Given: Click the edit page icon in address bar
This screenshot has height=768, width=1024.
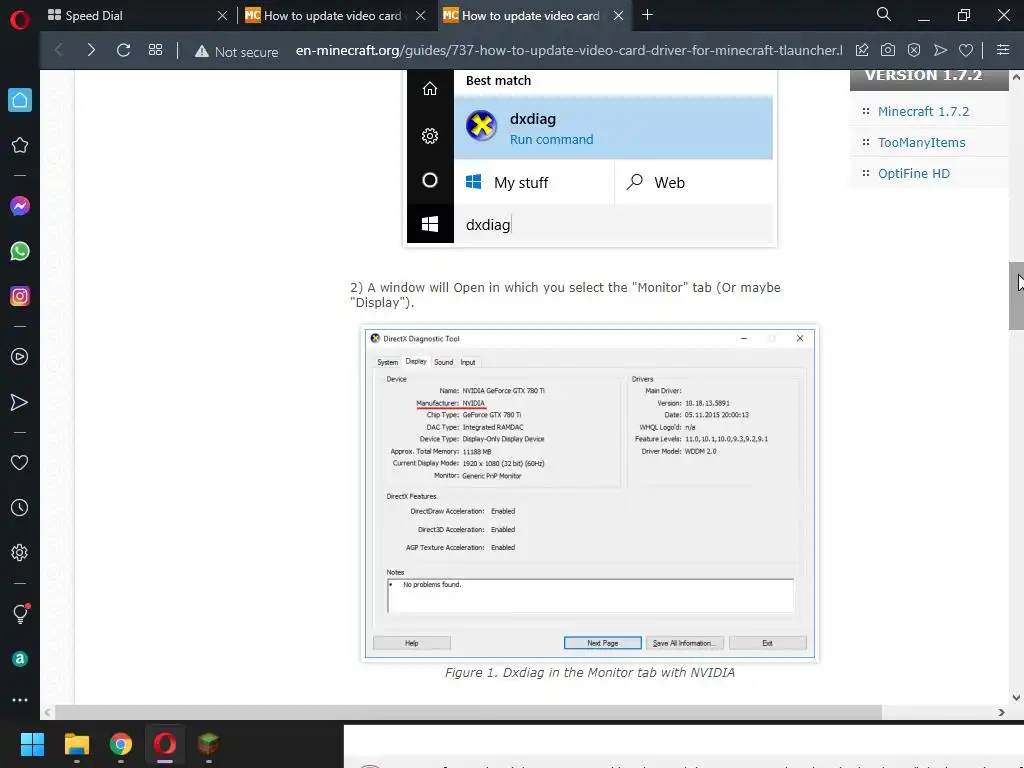Looking at the screenshot, I should tap(862, 50).
